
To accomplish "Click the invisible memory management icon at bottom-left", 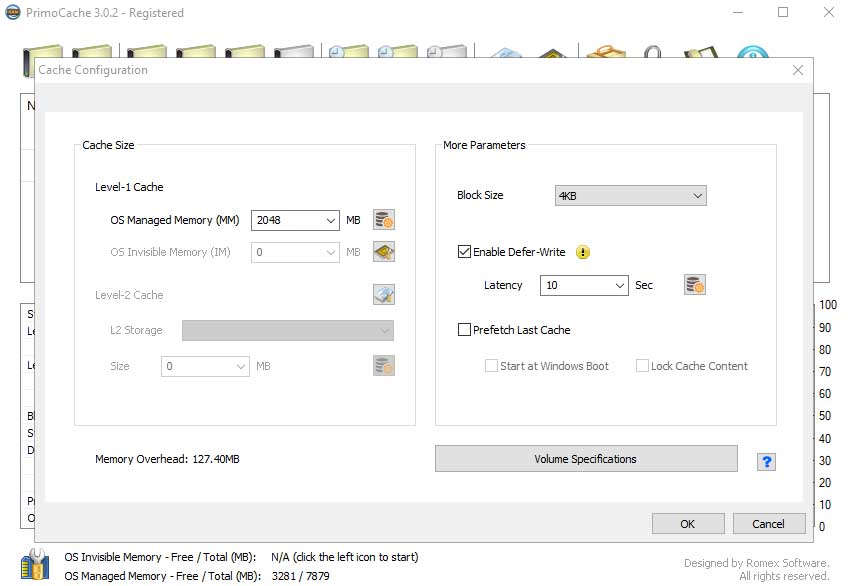I will coord(35,564).
